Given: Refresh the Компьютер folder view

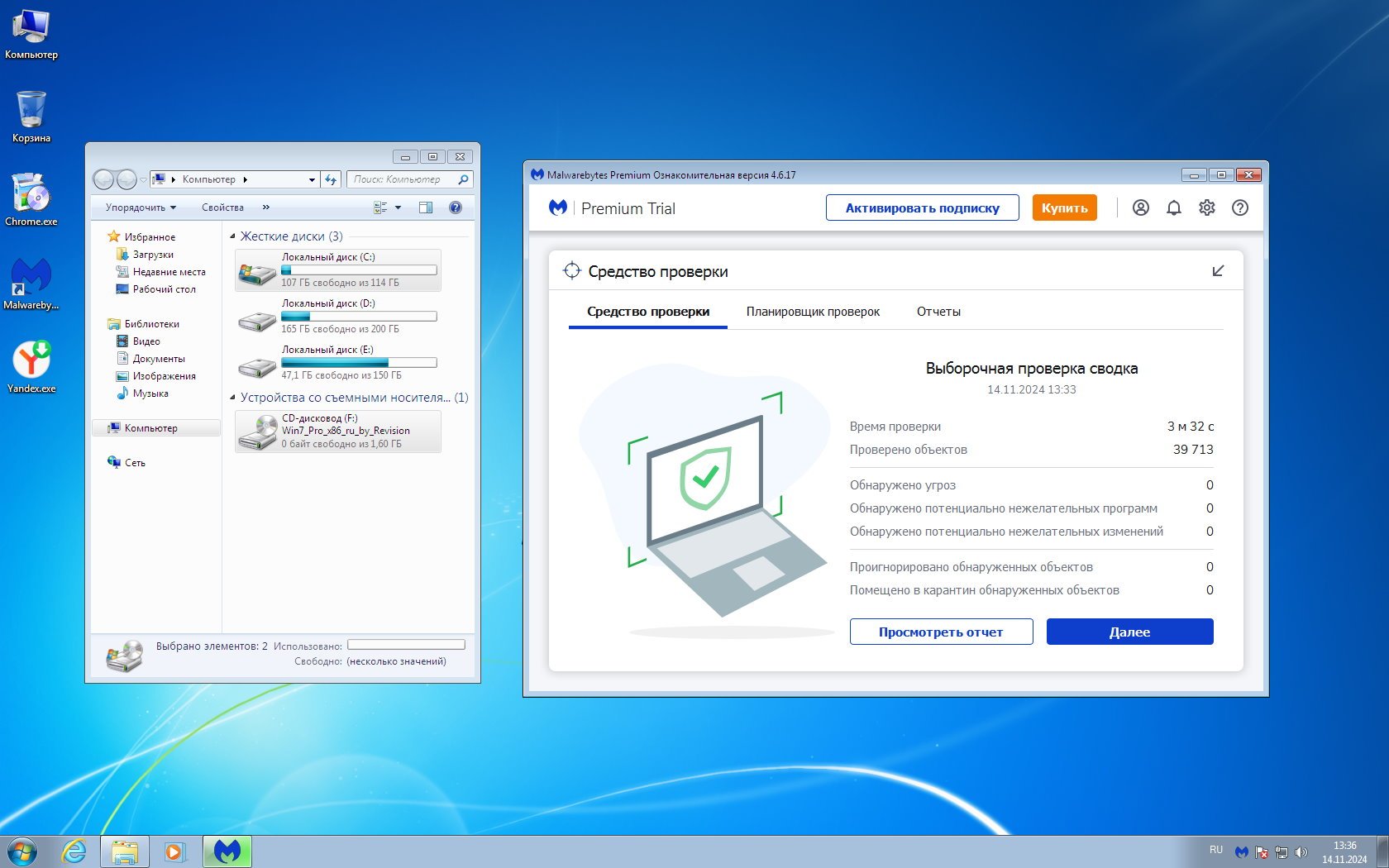Looking at the screenshot, I should pyautogui.click(x=331, y=179).
